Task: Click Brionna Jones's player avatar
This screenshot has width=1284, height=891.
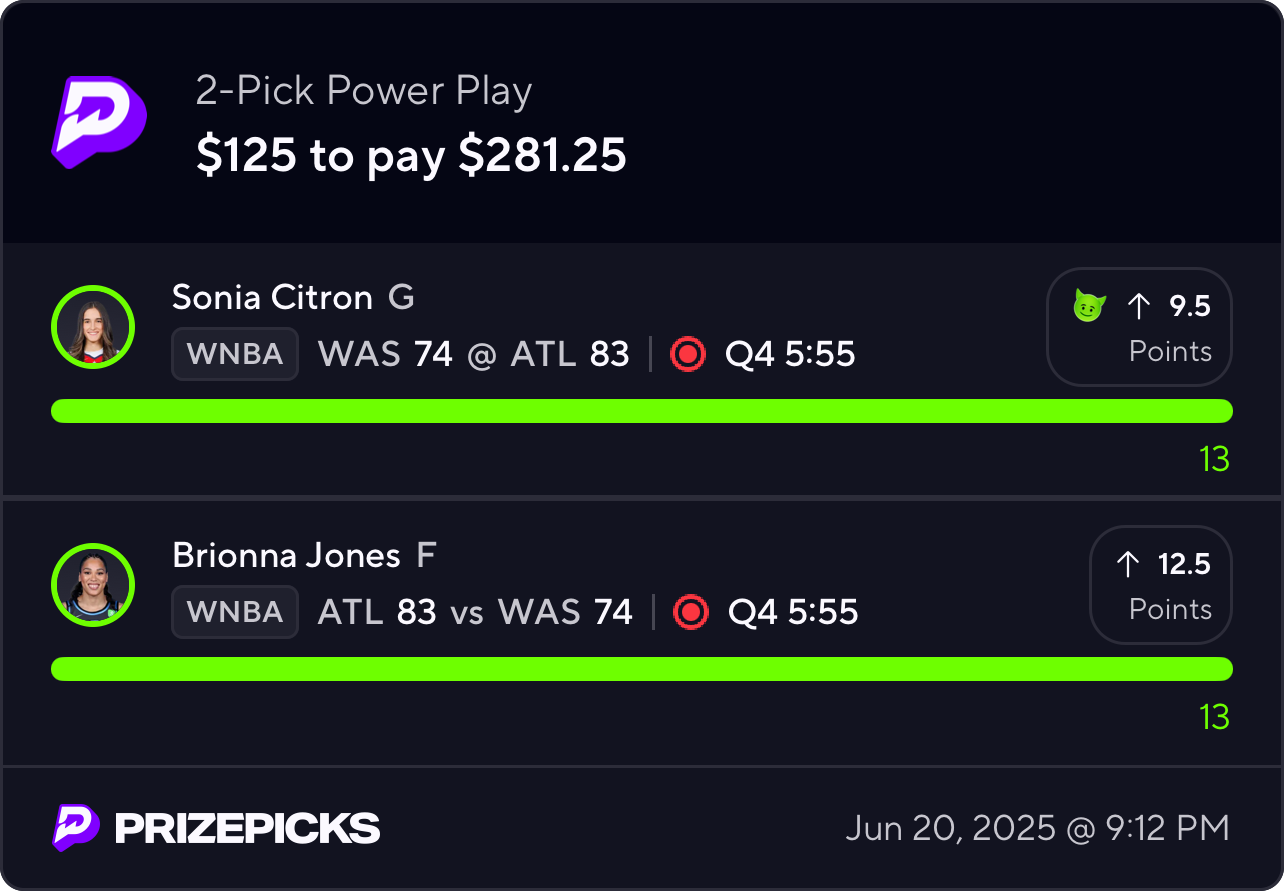Action: tap(93, 585)
